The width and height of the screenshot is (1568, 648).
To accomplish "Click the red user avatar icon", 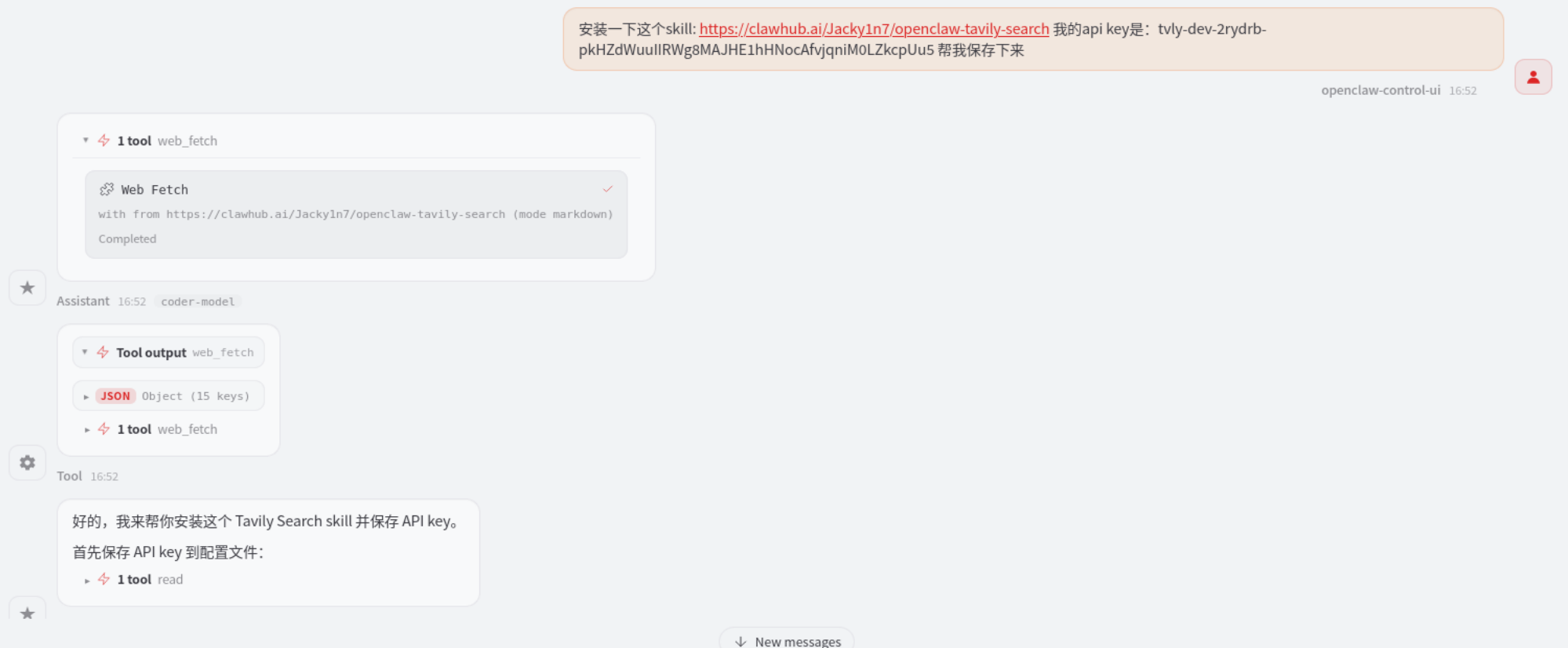I will coord(1533,77).
